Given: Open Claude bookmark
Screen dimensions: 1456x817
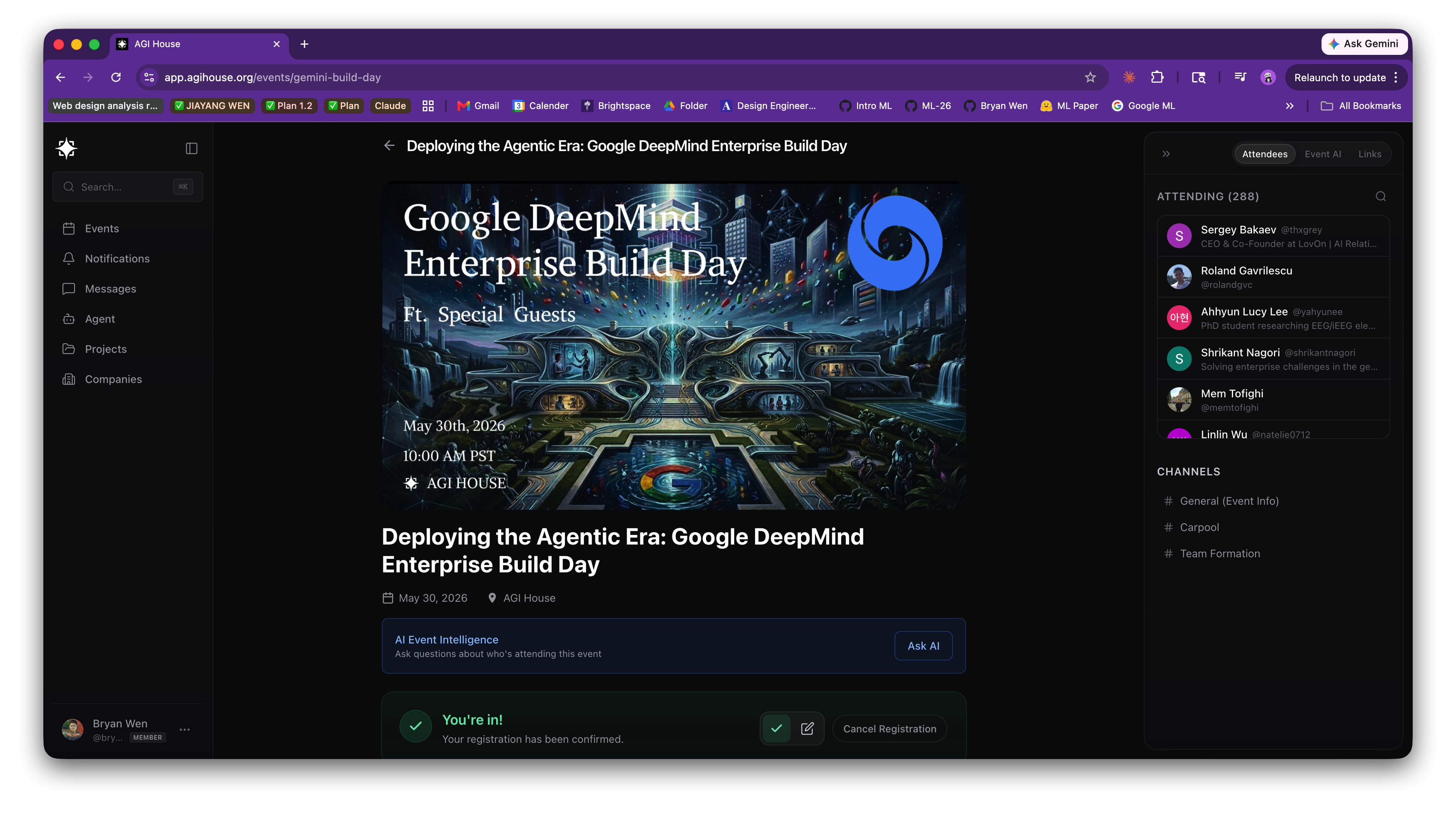Looking at the screenshot, I should coord(390,106).
